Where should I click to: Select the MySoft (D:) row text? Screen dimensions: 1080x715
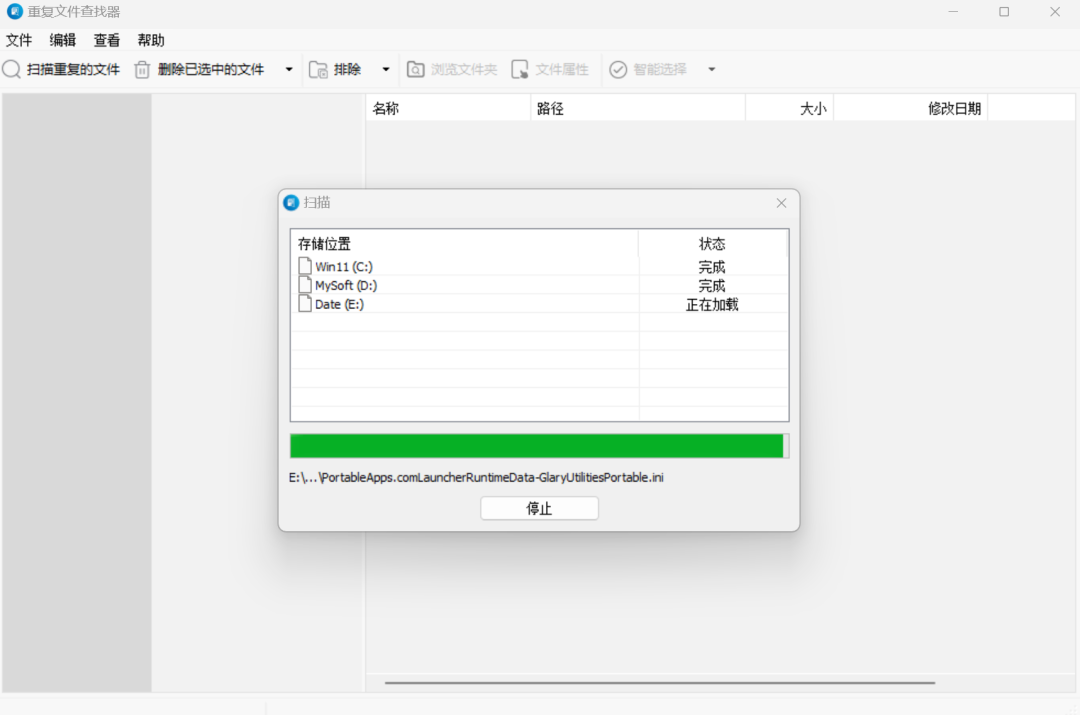click(346, 285)
